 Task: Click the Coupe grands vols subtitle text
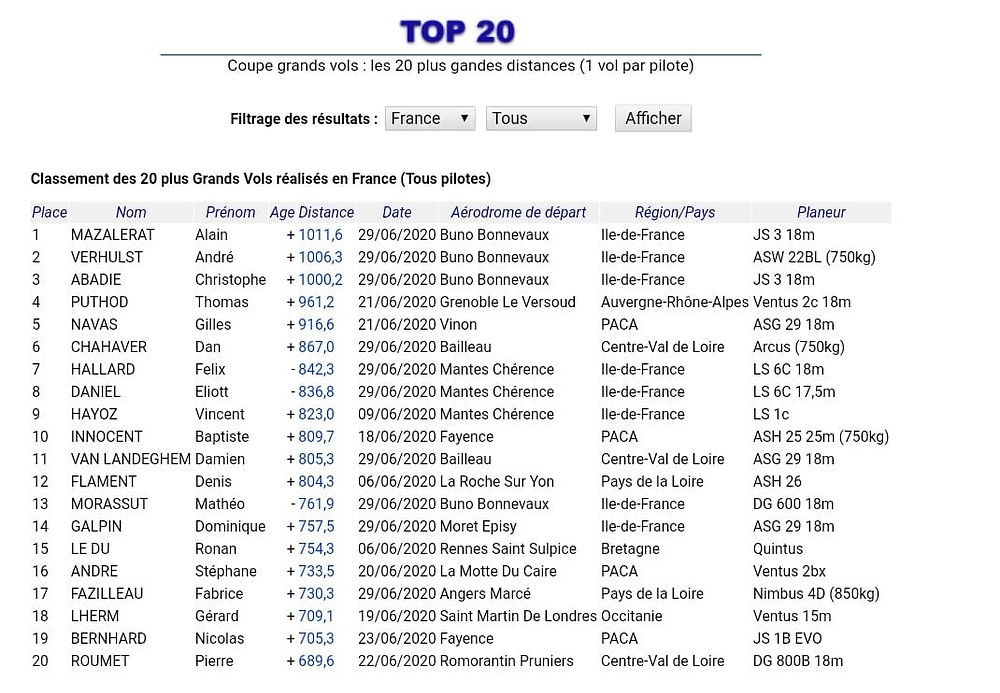pos(460,66)
